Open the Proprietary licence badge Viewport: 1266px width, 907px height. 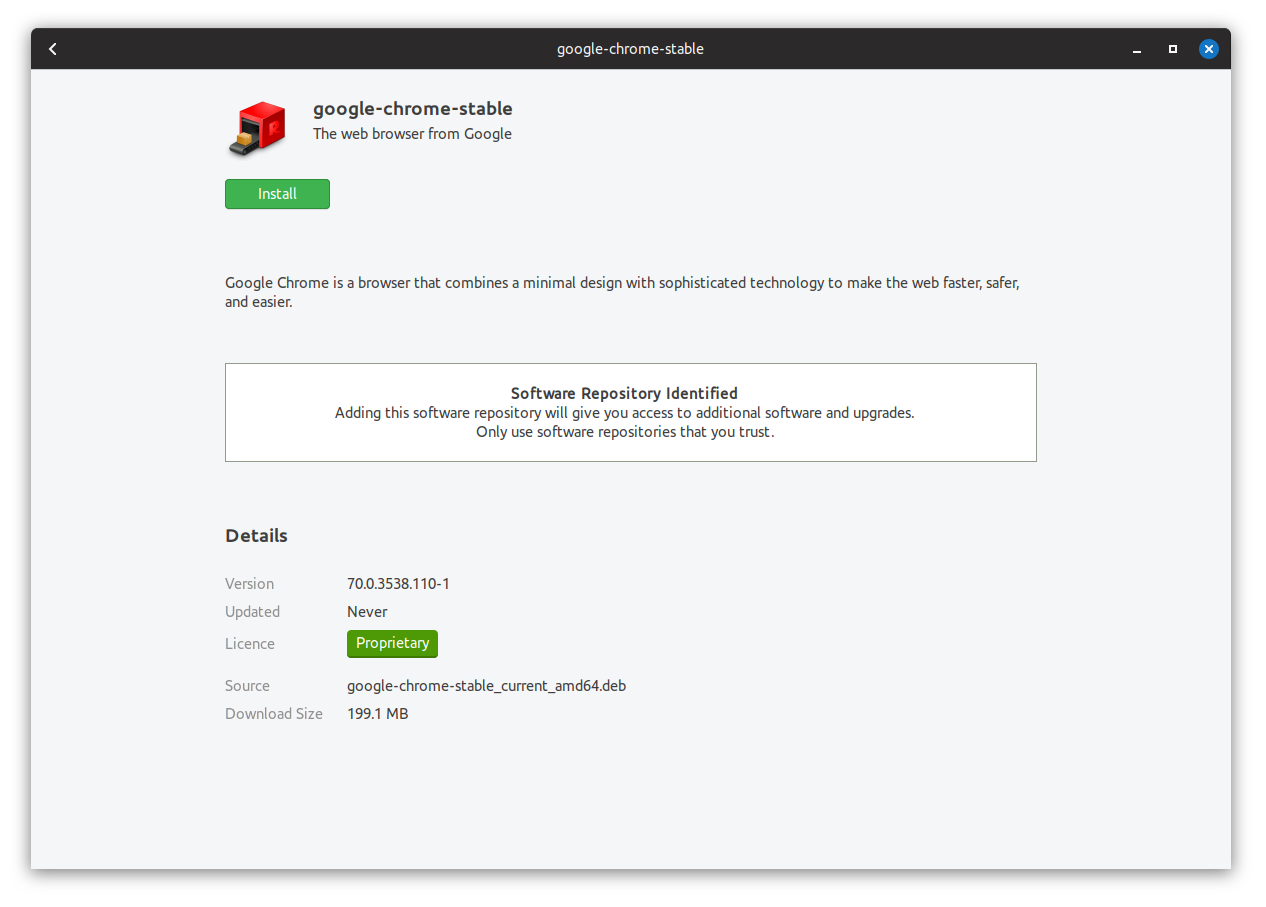click(392, 643)
